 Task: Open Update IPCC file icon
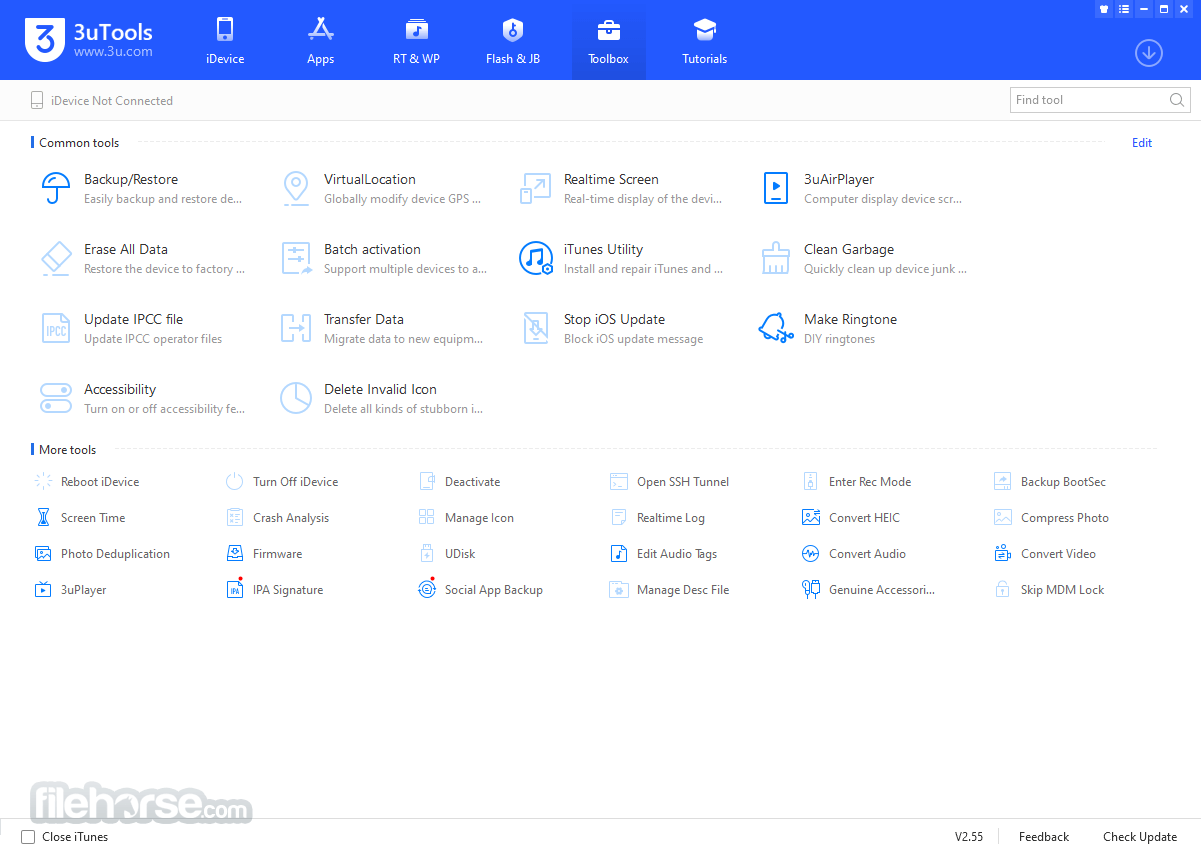pyautogui.click(x=56, y=328)
